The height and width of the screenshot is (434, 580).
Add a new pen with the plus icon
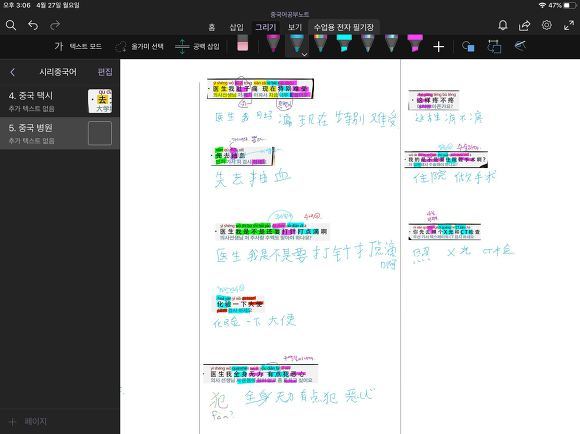(x=438, y=47)
